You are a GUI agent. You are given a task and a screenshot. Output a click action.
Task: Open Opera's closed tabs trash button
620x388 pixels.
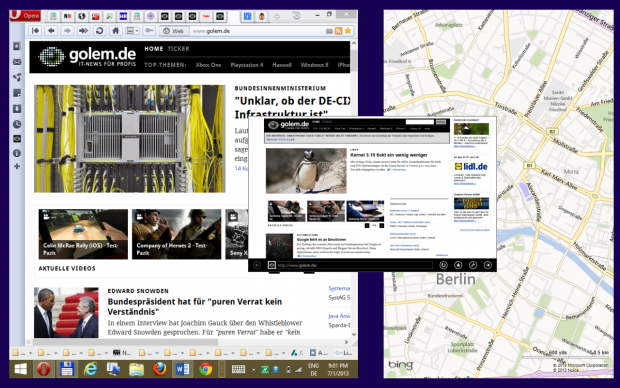click(x=296, y=16)
